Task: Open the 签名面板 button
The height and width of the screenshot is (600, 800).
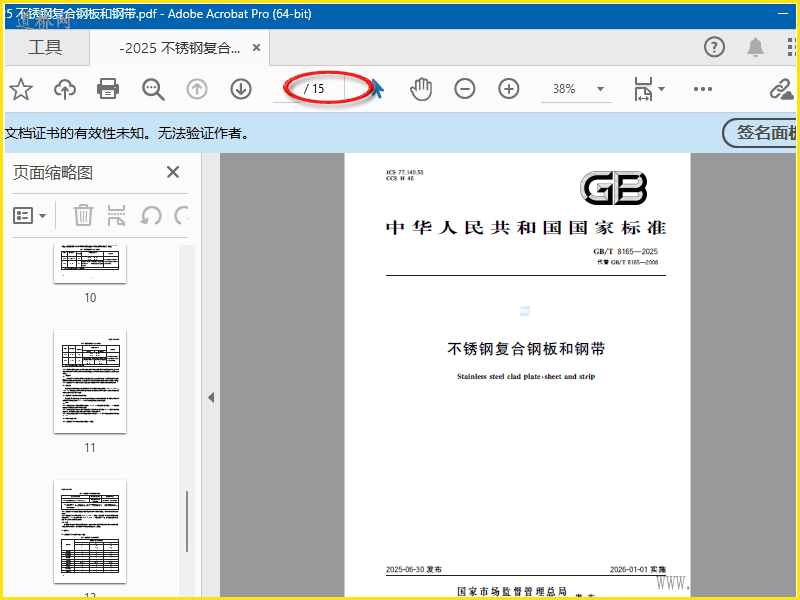Action: [x=760, y=133]
